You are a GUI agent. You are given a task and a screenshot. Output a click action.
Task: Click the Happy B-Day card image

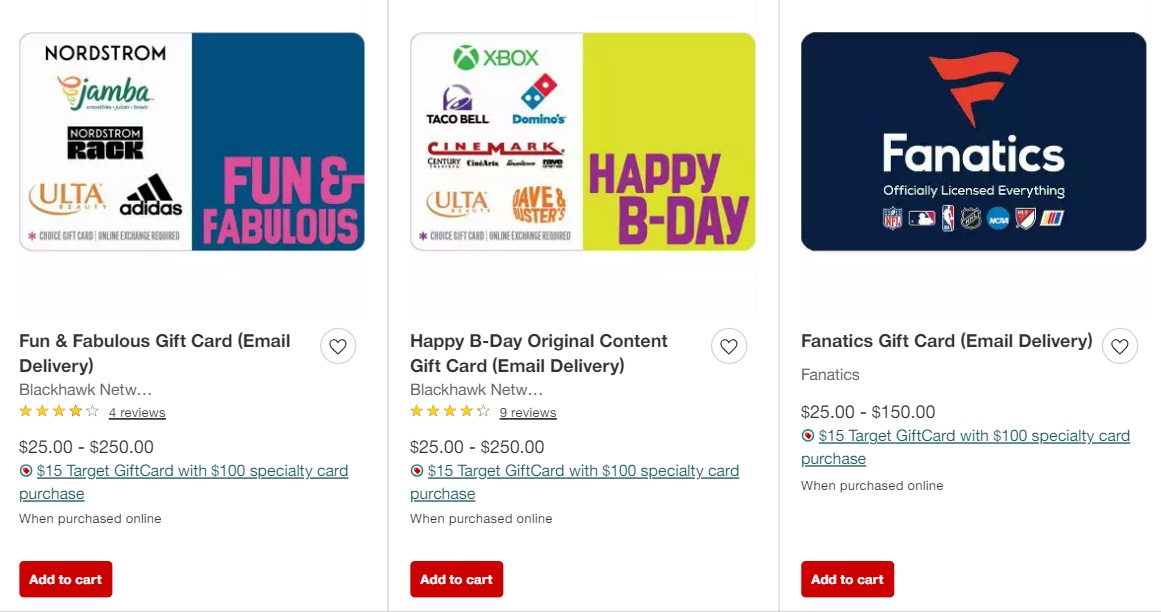click(582, 140)
